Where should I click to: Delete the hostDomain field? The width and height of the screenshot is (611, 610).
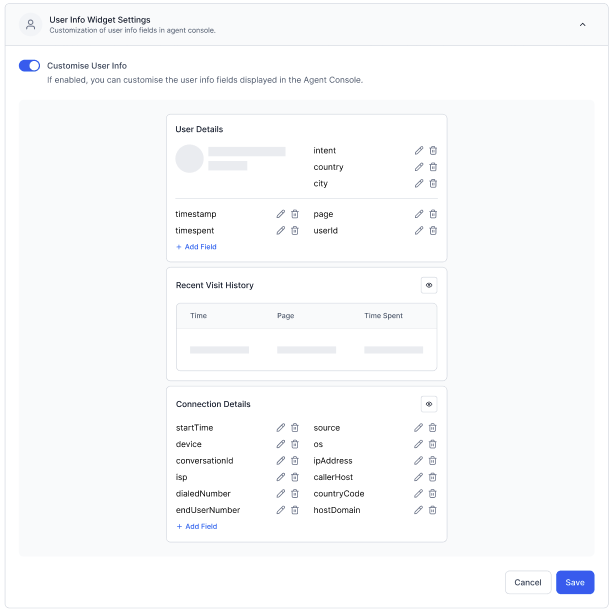click(433, 510)
